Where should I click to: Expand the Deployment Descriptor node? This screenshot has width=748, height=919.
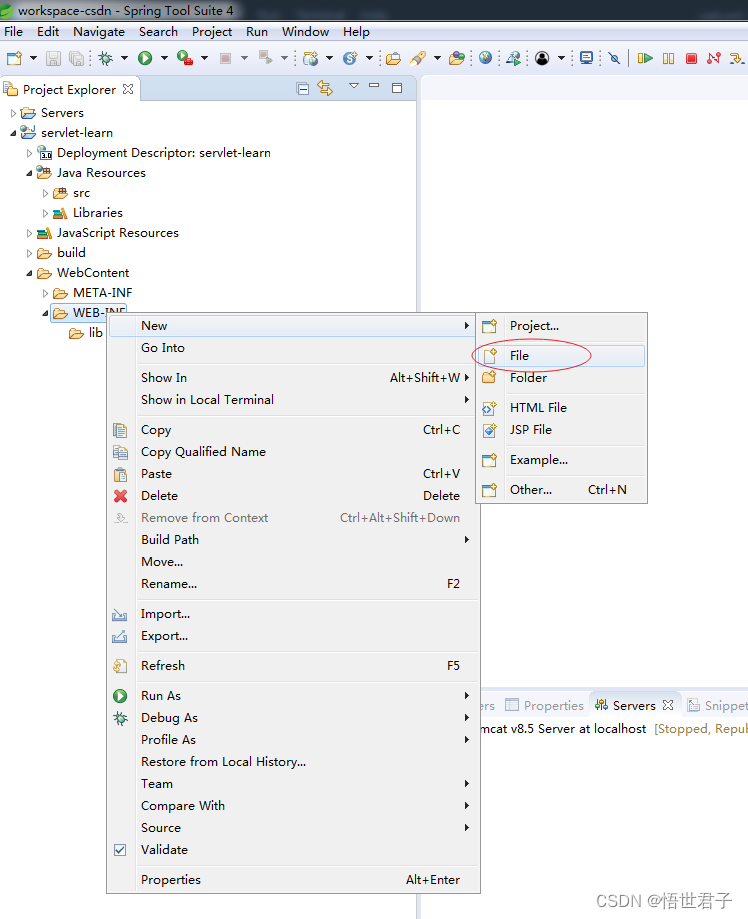click(29, 153)
